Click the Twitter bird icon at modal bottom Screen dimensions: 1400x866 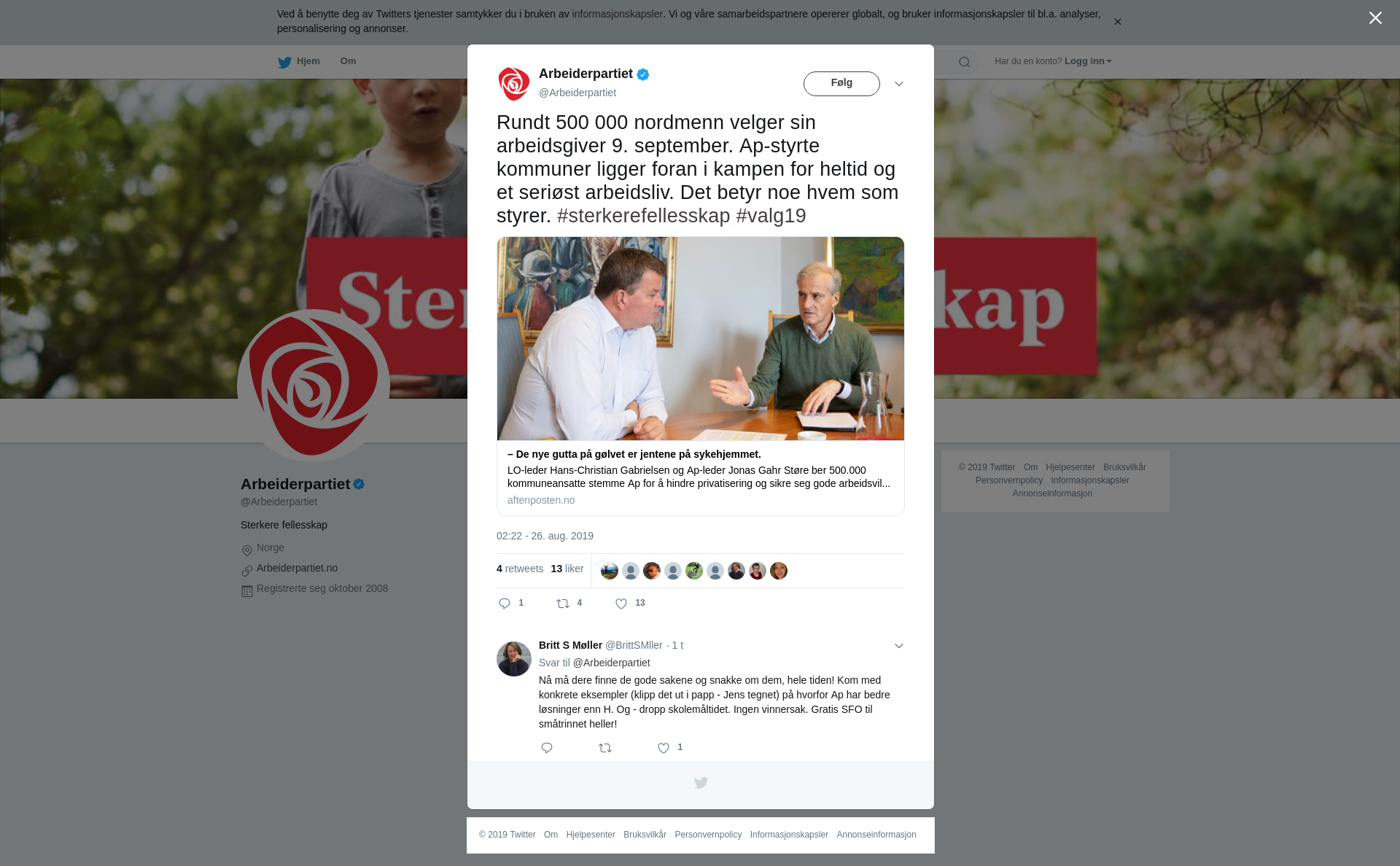pos(701,783)
